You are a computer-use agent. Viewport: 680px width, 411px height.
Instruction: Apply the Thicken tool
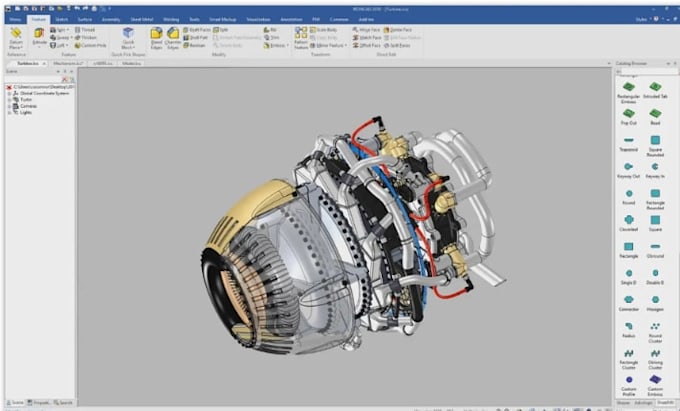click(85, 38)
